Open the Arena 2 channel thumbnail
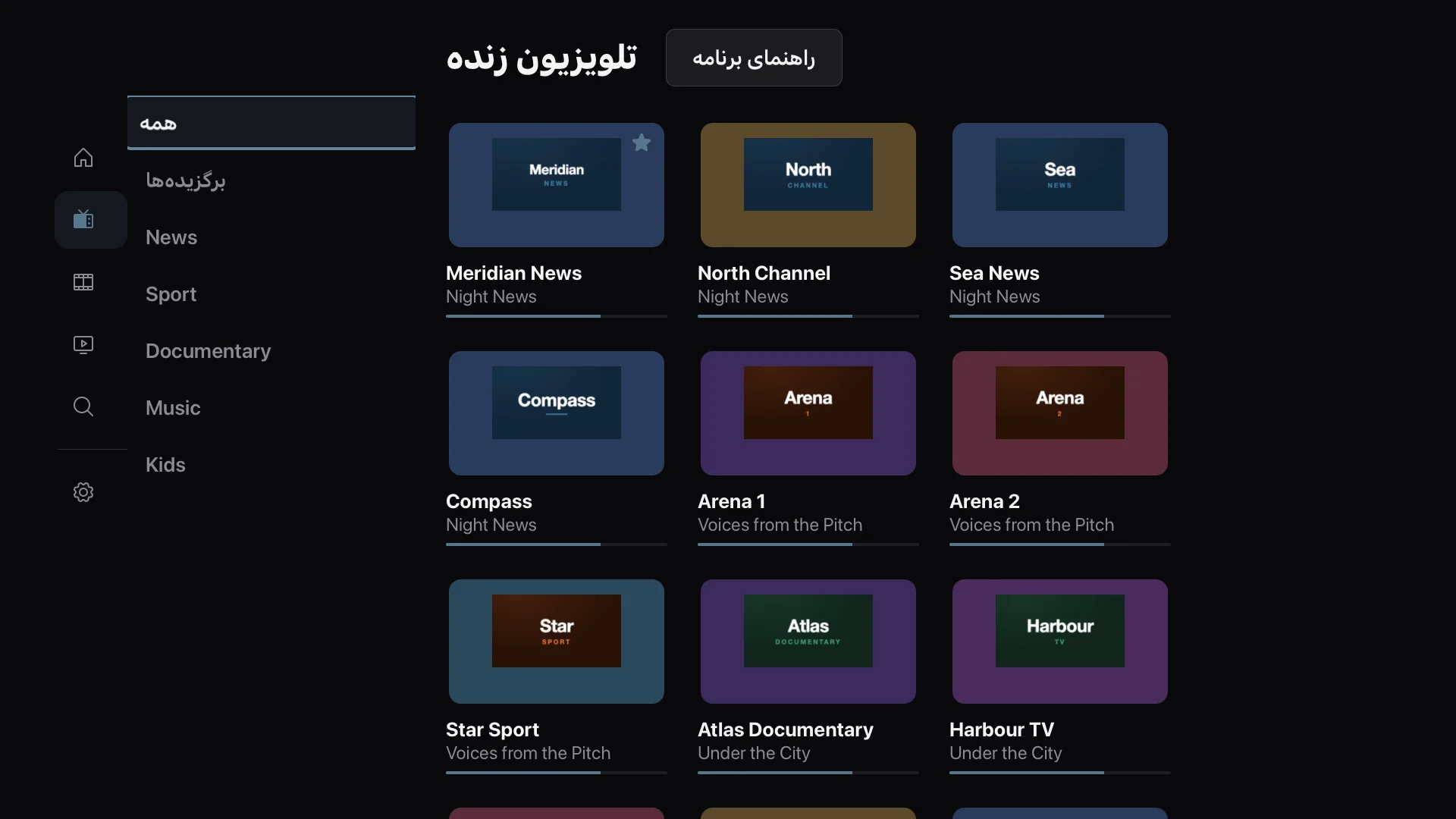The image size is (1456, 819). (x=1060, y=413)
